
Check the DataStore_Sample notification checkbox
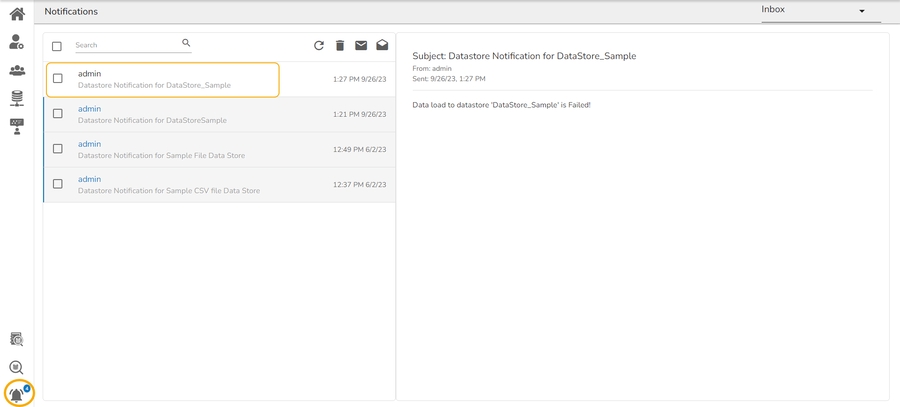click(58, 79)
